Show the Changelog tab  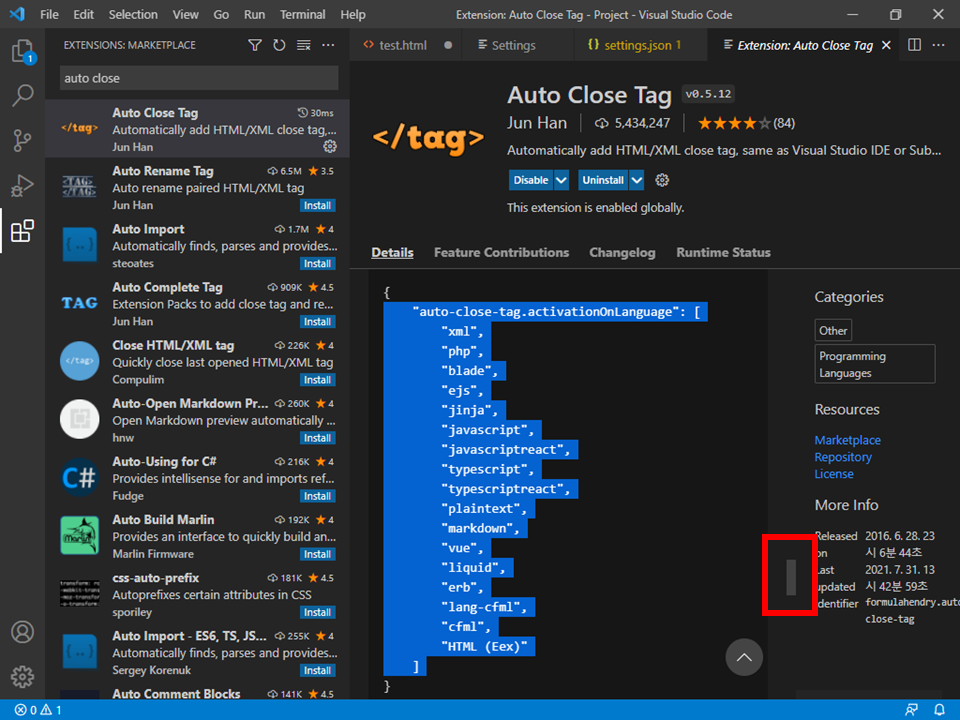tap(622, 252)
